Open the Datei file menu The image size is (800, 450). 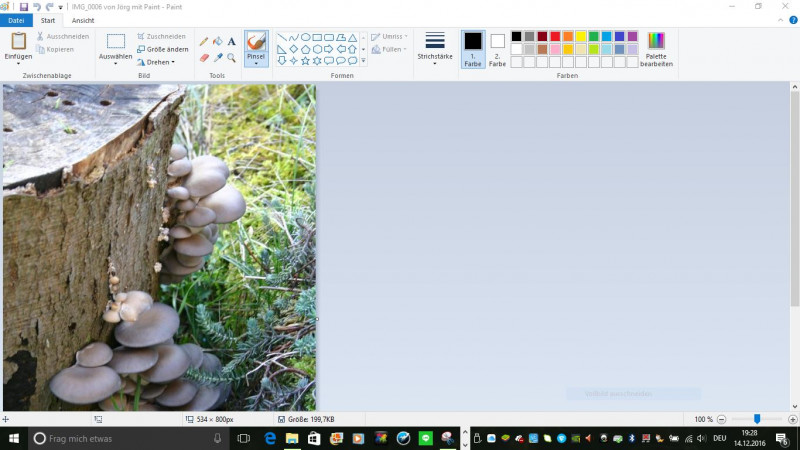click(x=15, y=20)
